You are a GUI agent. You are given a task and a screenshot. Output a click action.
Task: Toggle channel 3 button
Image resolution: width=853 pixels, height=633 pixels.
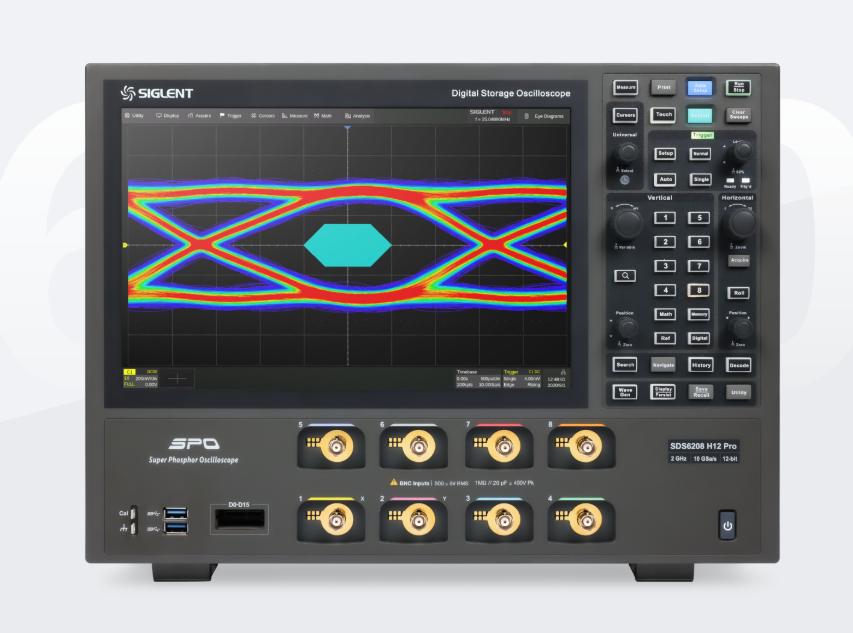665,266
